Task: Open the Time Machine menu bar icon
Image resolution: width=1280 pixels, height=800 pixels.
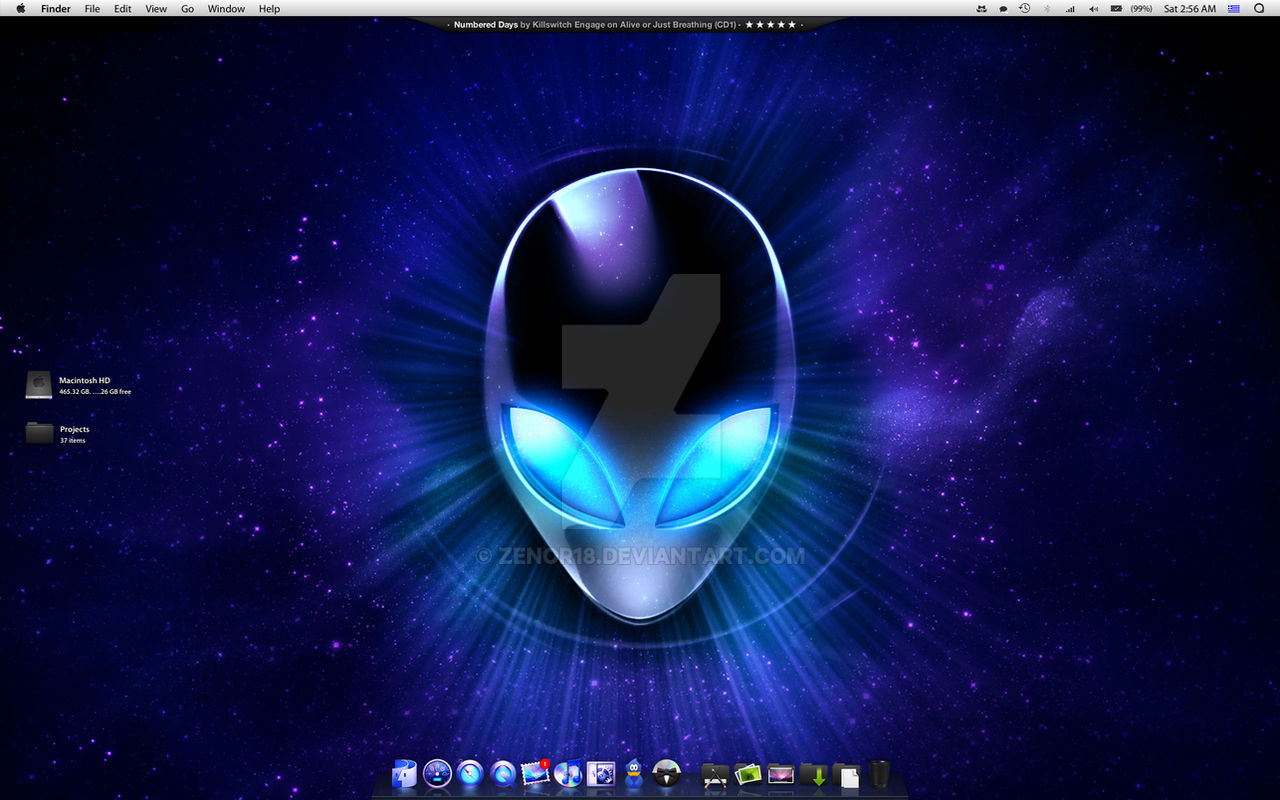Action: coord(1025,9)
